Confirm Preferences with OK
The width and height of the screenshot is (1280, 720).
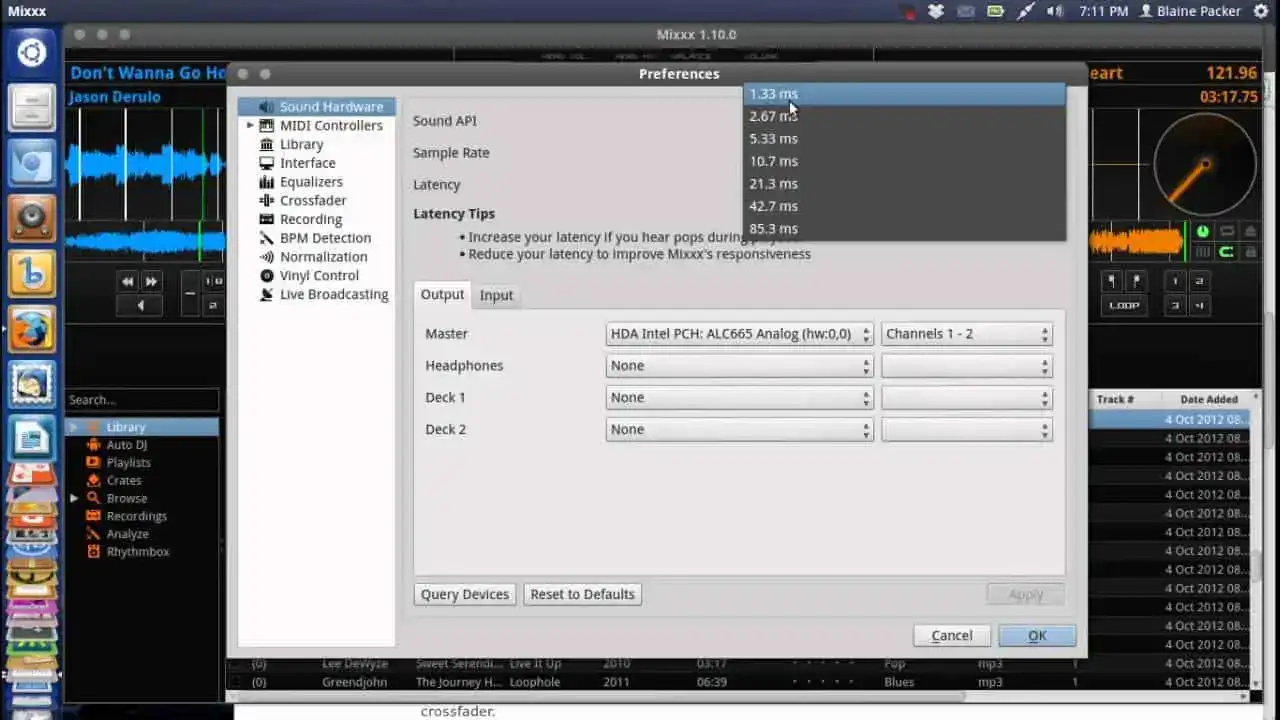1037,635
